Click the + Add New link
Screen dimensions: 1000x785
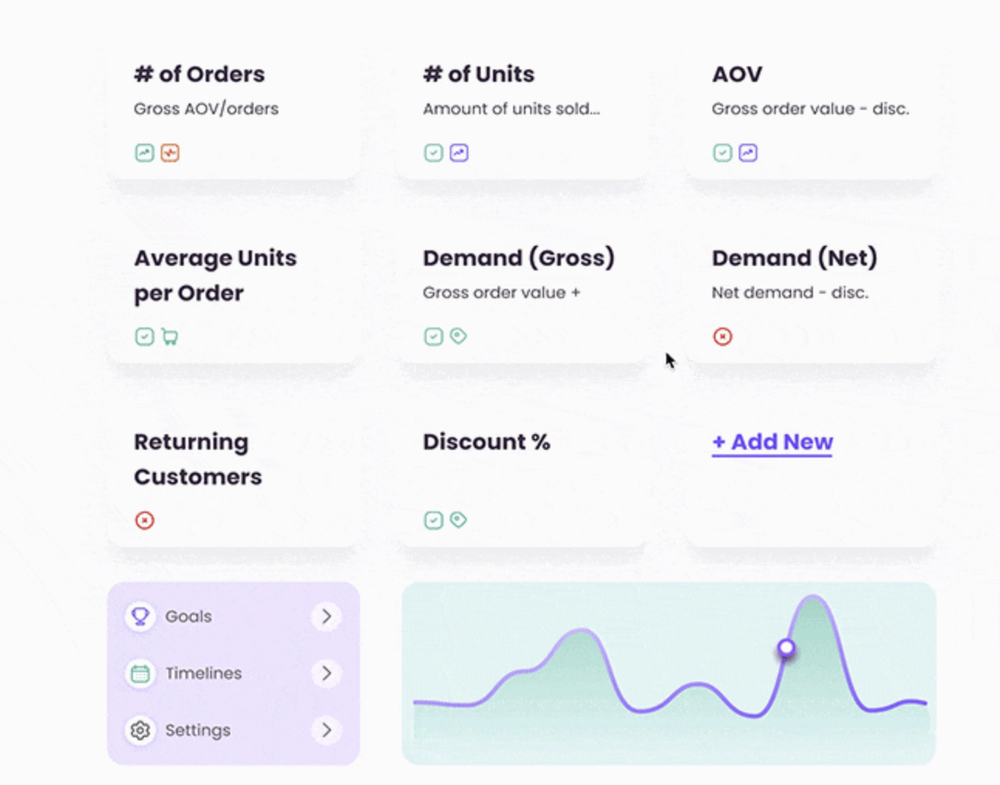[772, 442]
